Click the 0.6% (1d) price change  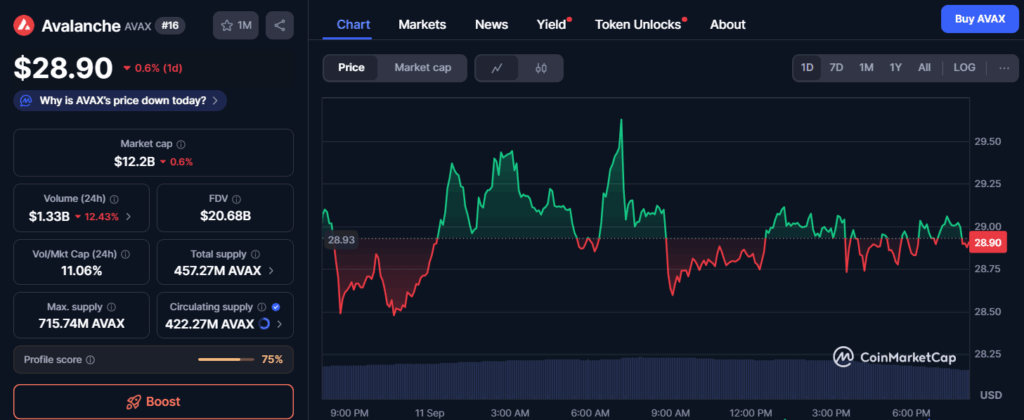[x=152, y=68]
